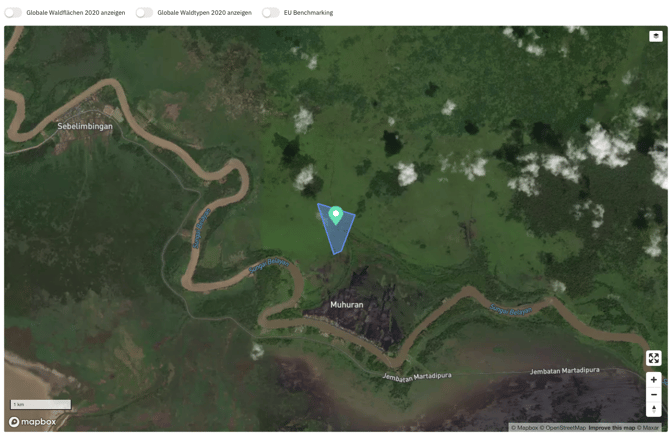Click the green location marker pin
Image resolution: width=670 pixels, height=437 pixels.
pos(336,214)
